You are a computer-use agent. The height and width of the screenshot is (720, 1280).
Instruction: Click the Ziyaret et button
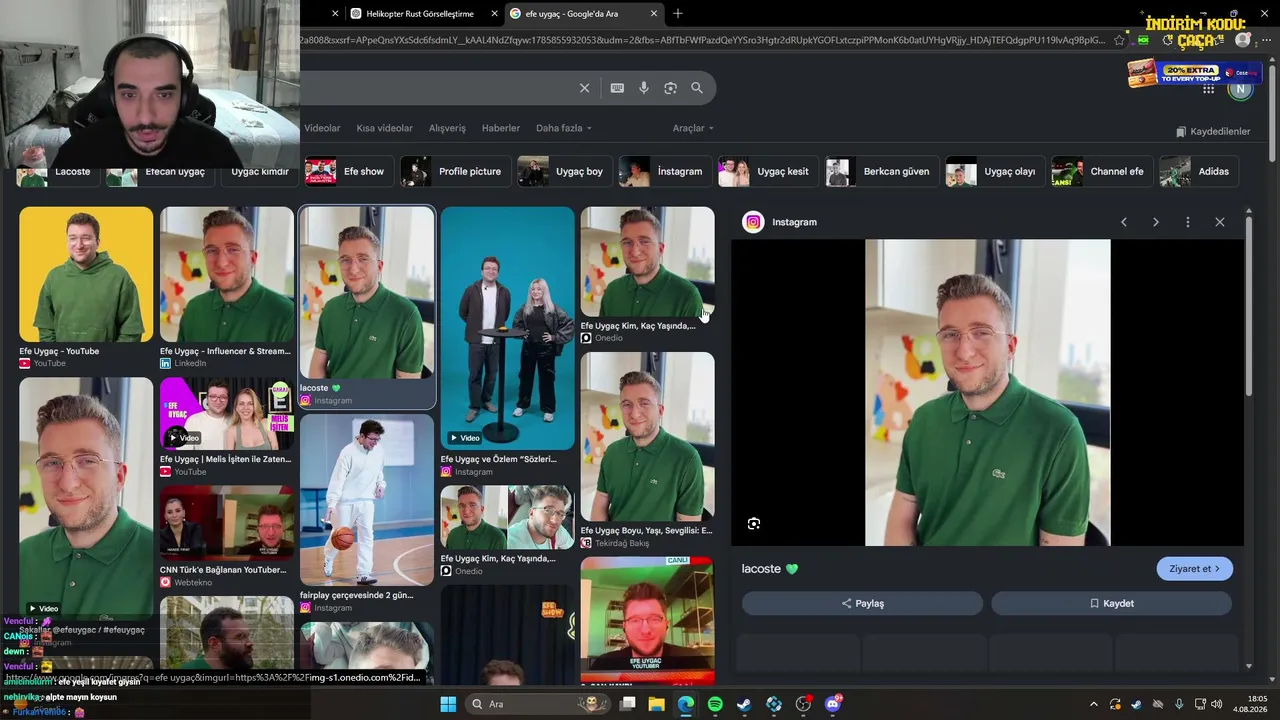[1195, 569]
